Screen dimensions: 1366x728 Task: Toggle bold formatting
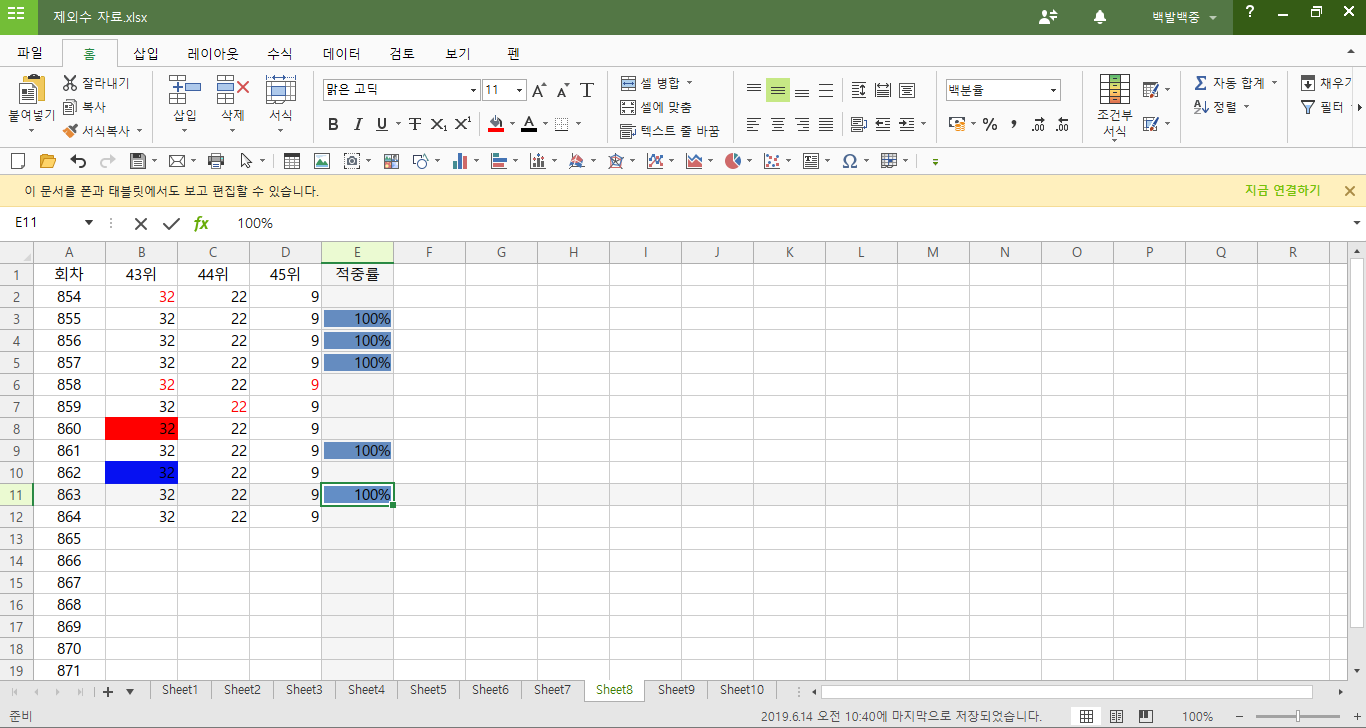[333, 125]
